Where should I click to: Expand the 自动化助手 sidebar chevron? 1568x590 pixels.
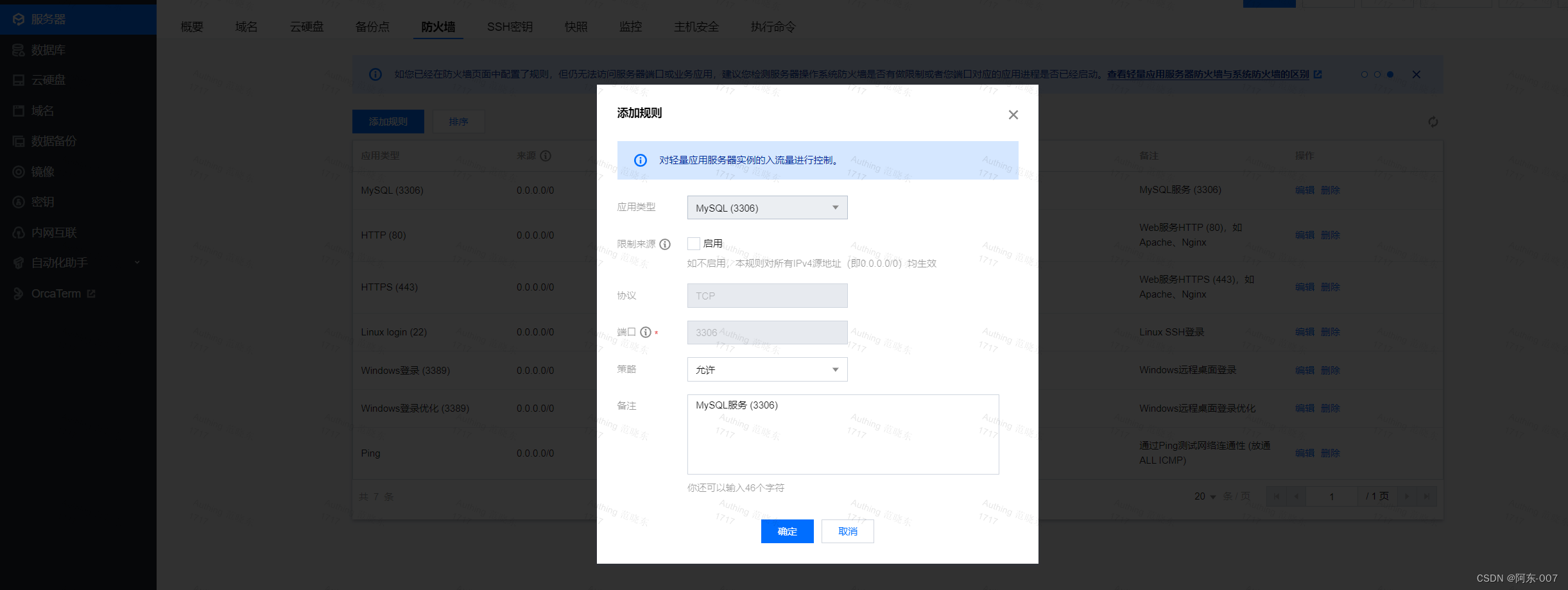(x=137, y=263)
